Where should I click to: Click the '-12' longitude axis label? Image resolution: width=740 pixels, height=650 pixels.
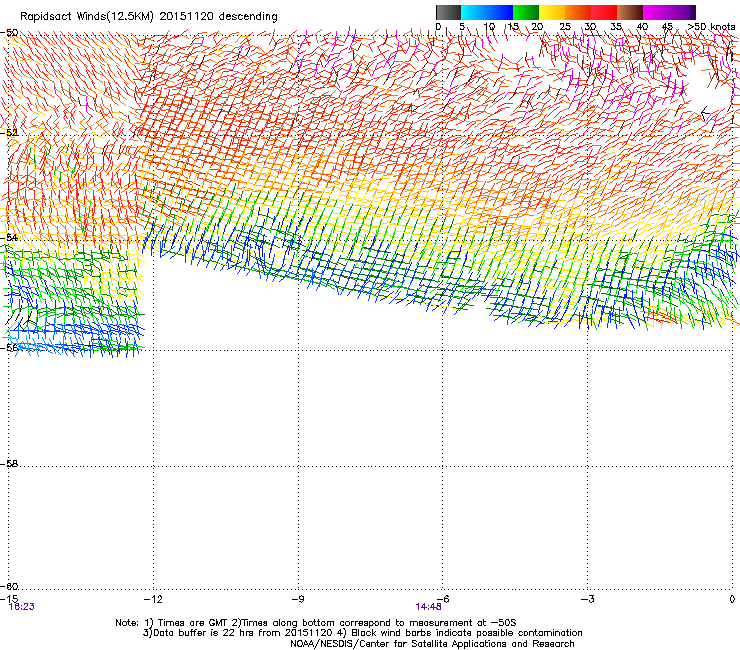pos(153,599)
